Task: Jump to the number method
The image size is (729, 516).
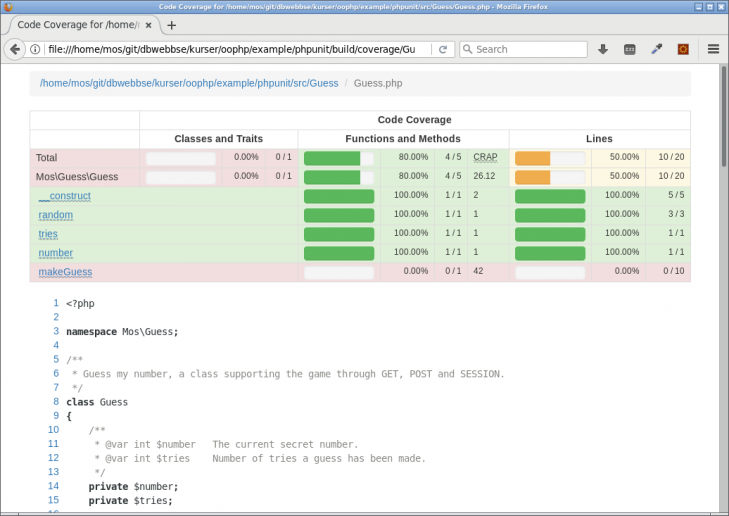Action: pyautogui.click(x=55, y=253)
